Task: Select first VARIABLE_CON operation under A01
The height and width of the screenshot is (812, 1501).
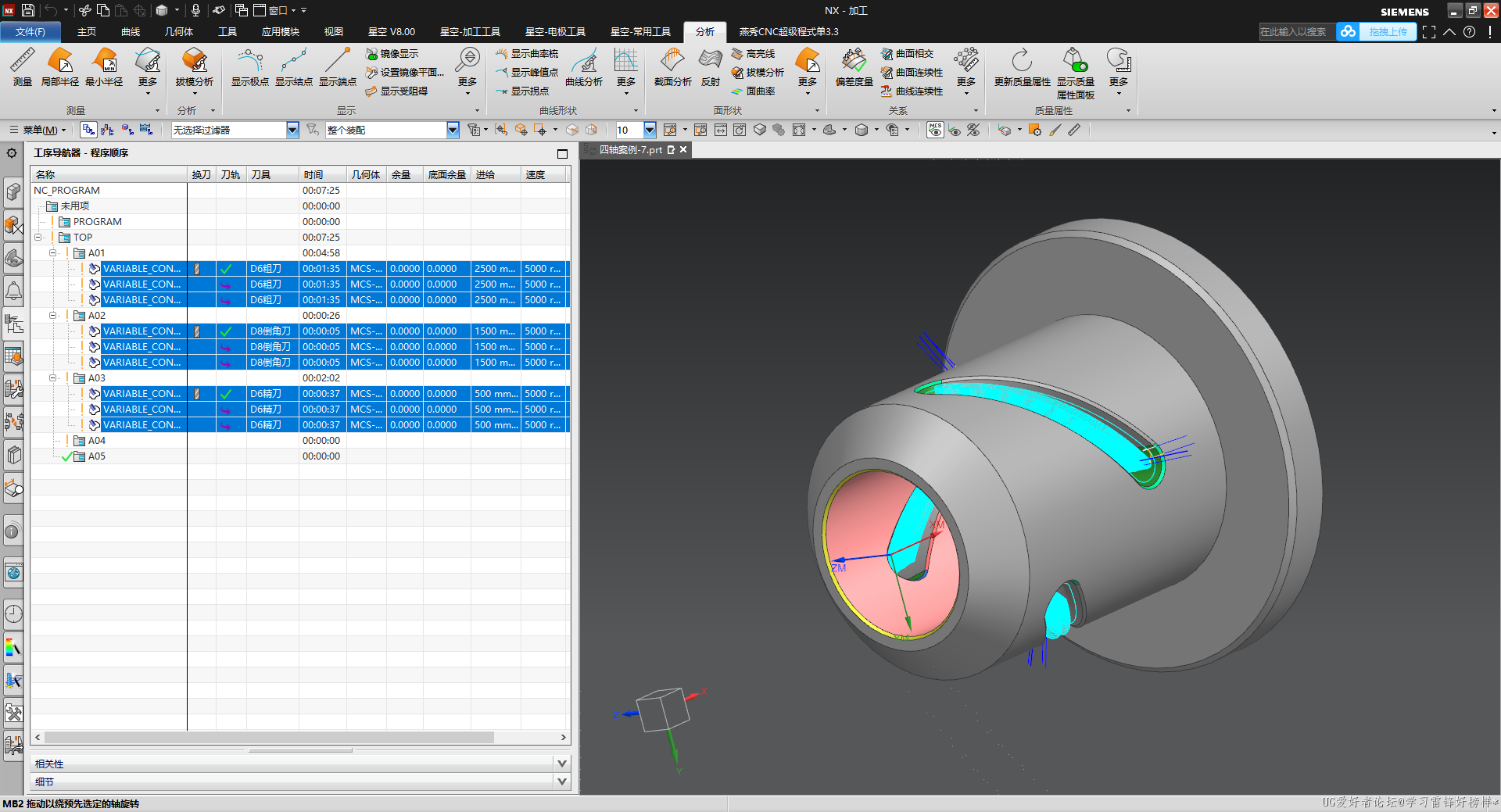Action: [142, 269]
